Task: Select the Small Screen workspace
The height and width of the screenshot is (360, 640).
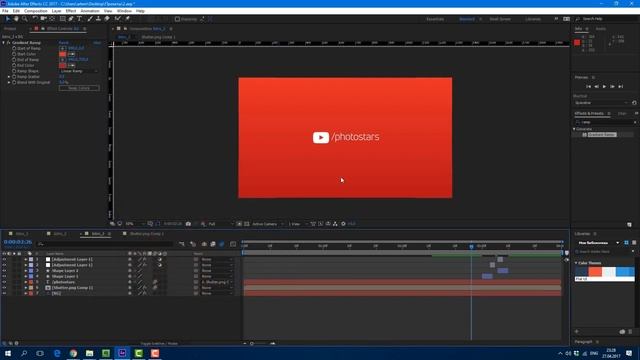Action: (500, 19)
